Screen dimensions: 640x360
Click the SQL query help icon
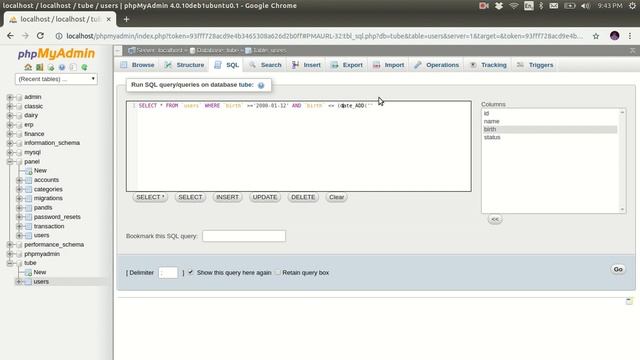(x=261, y=85)
